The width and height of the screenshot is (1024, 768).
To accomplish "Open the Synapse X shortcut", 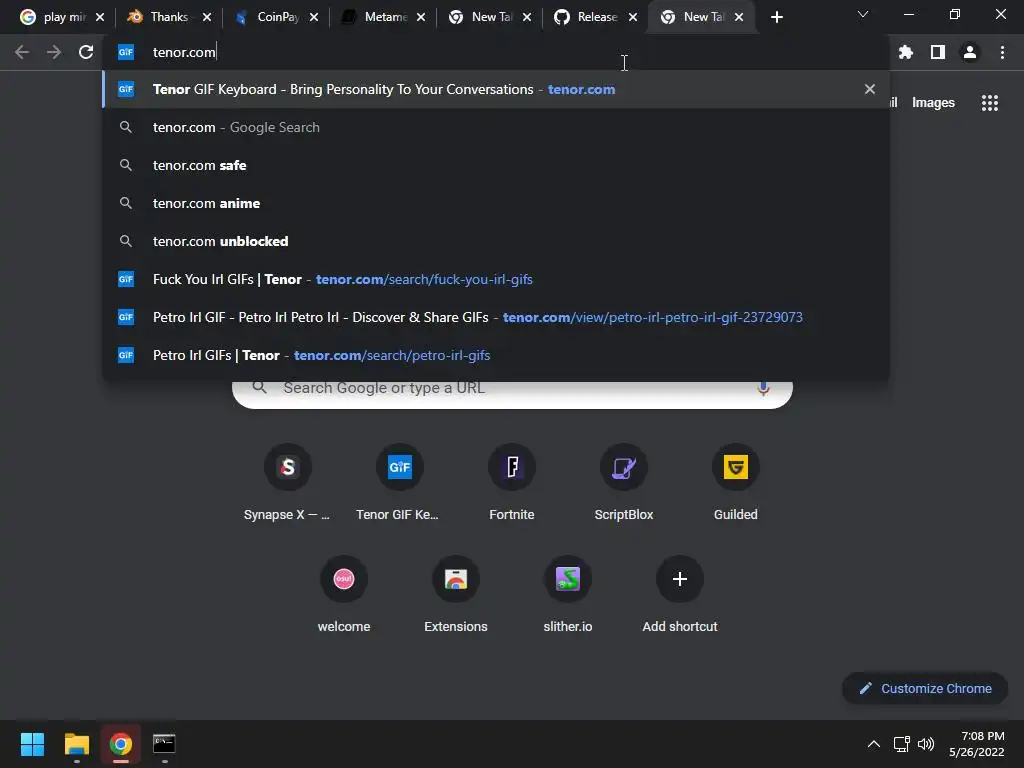I will coord(287,483).
